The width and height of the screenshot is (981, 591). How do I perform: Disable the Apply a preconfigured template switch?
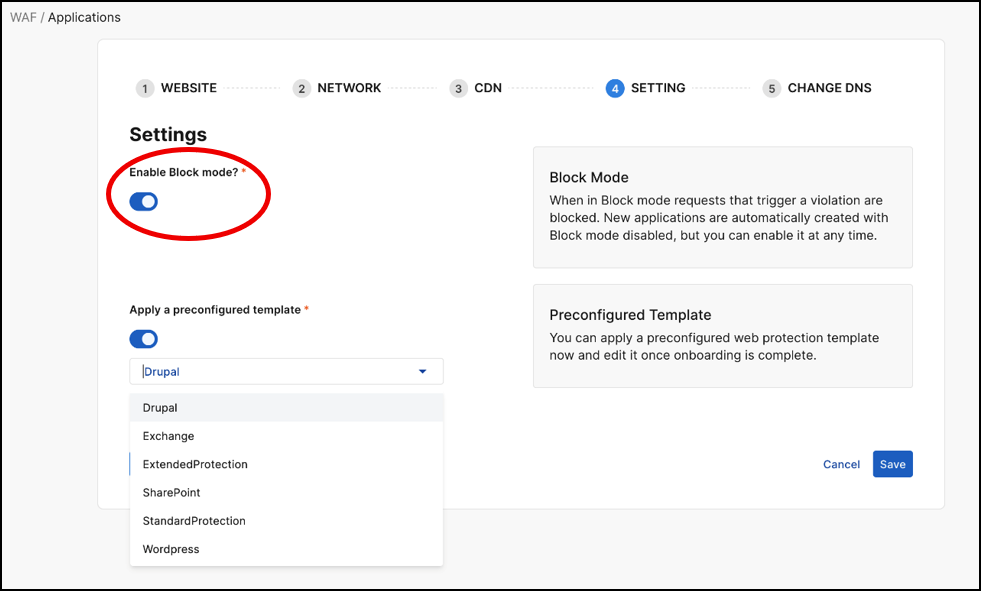144,339
